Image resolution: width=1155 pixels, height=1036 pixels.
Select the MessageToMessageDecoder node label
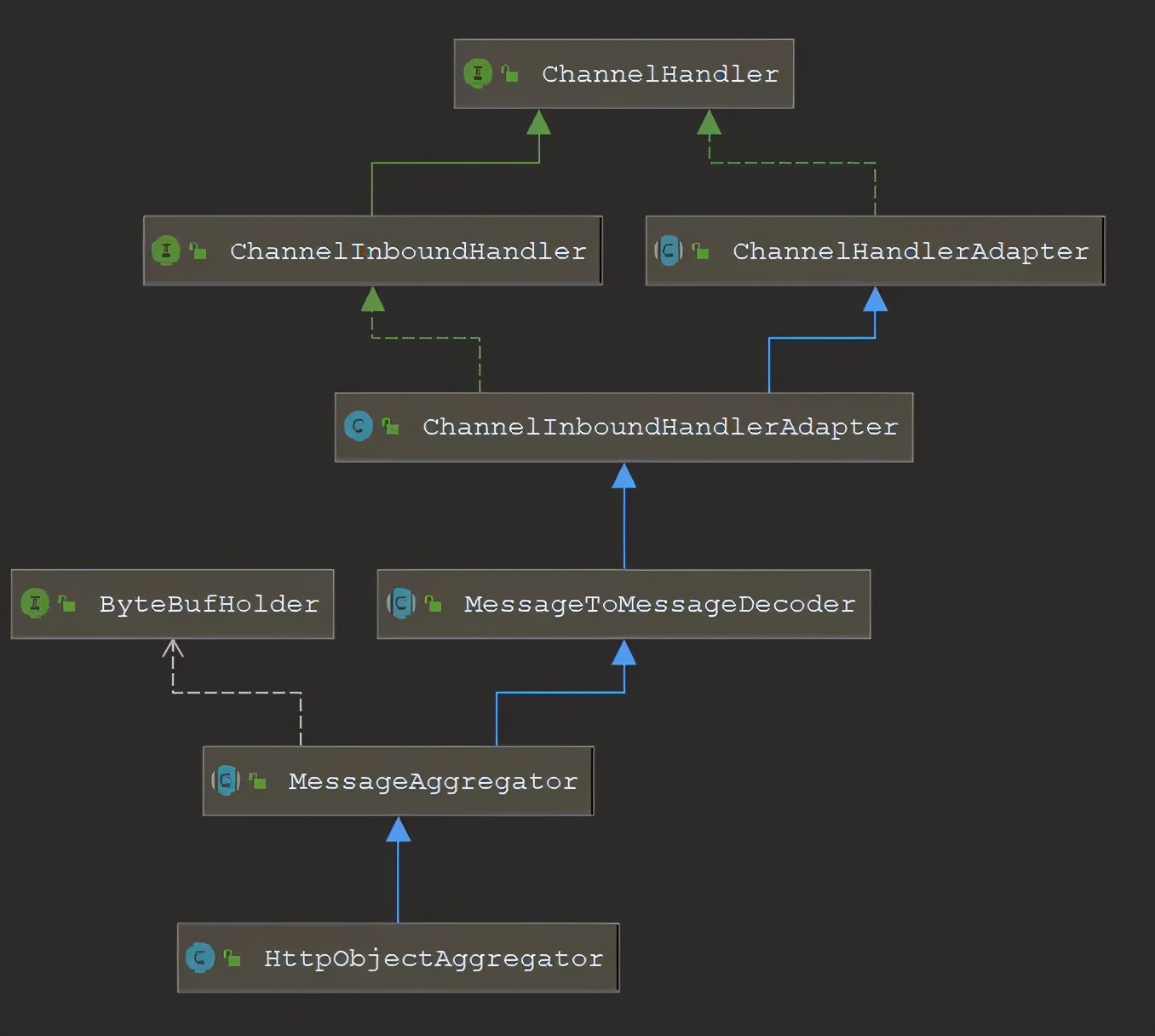659,604
